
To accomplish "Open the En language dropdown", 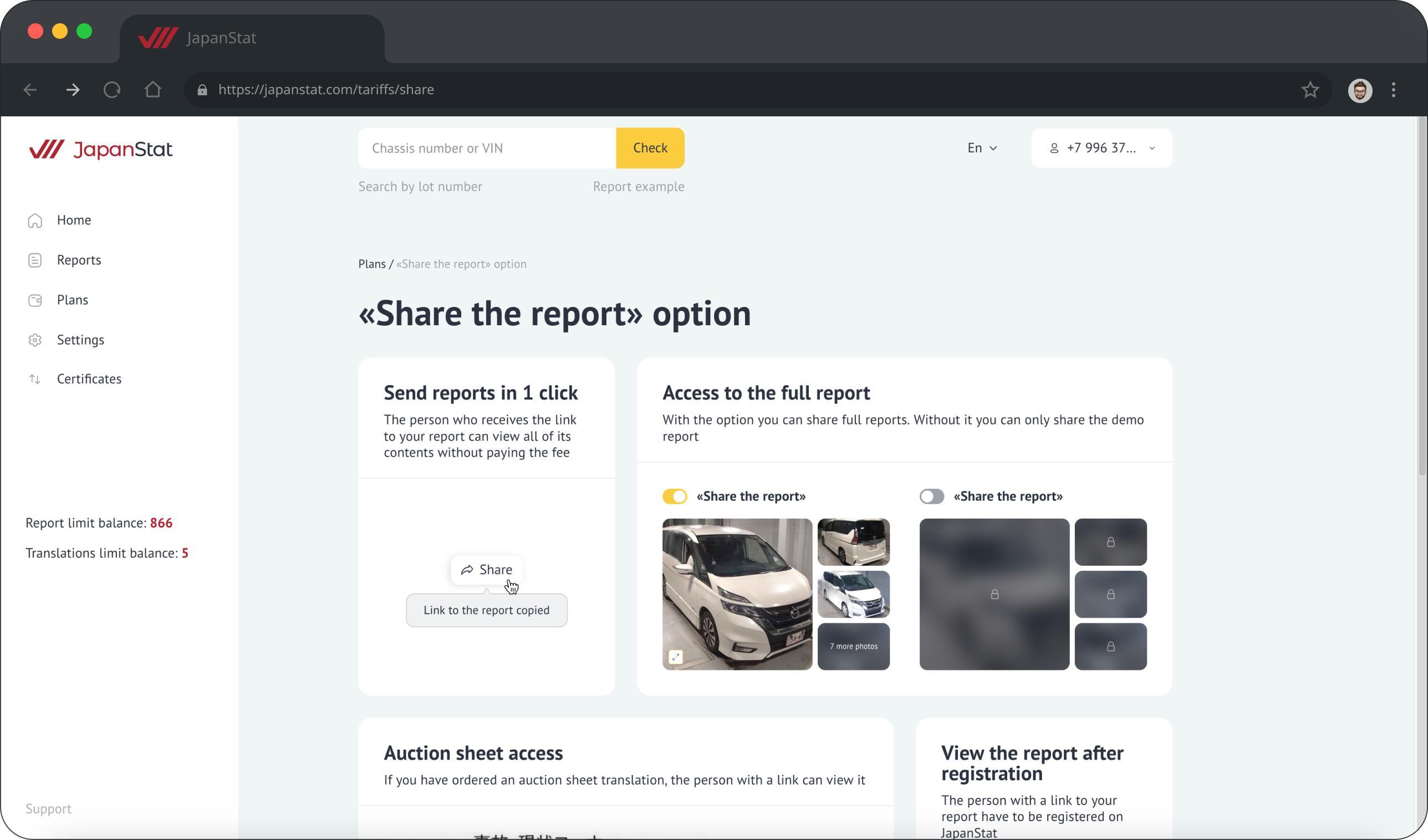I will click(982, 148).
